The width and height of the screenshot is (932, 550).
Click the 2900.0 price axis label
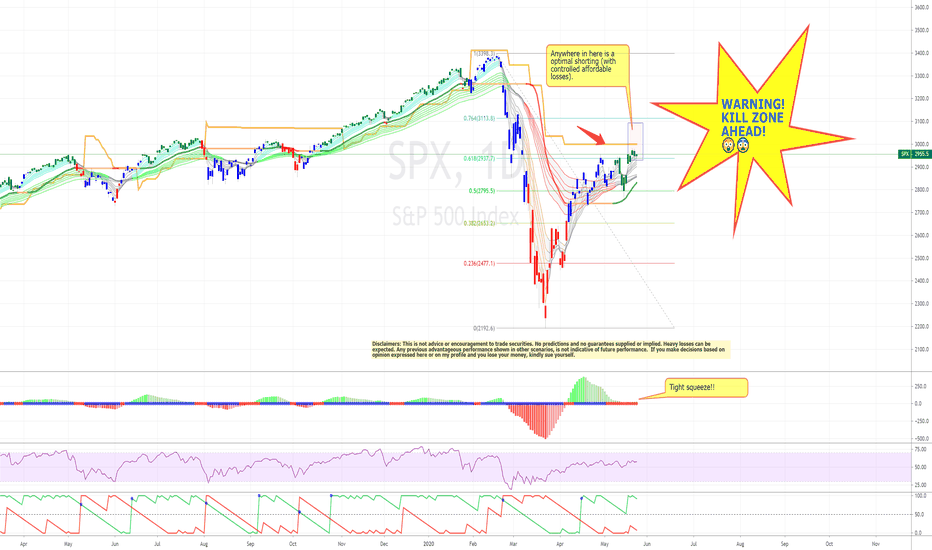921,167
